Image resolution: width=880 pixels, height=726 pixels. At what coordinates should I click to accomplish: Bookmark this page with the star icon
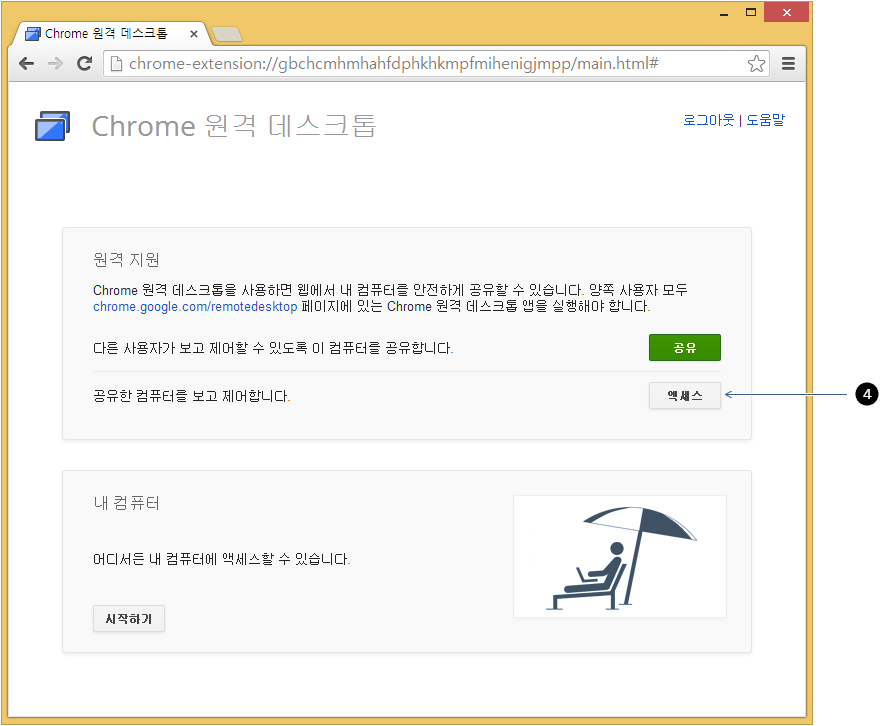[756, 63]
